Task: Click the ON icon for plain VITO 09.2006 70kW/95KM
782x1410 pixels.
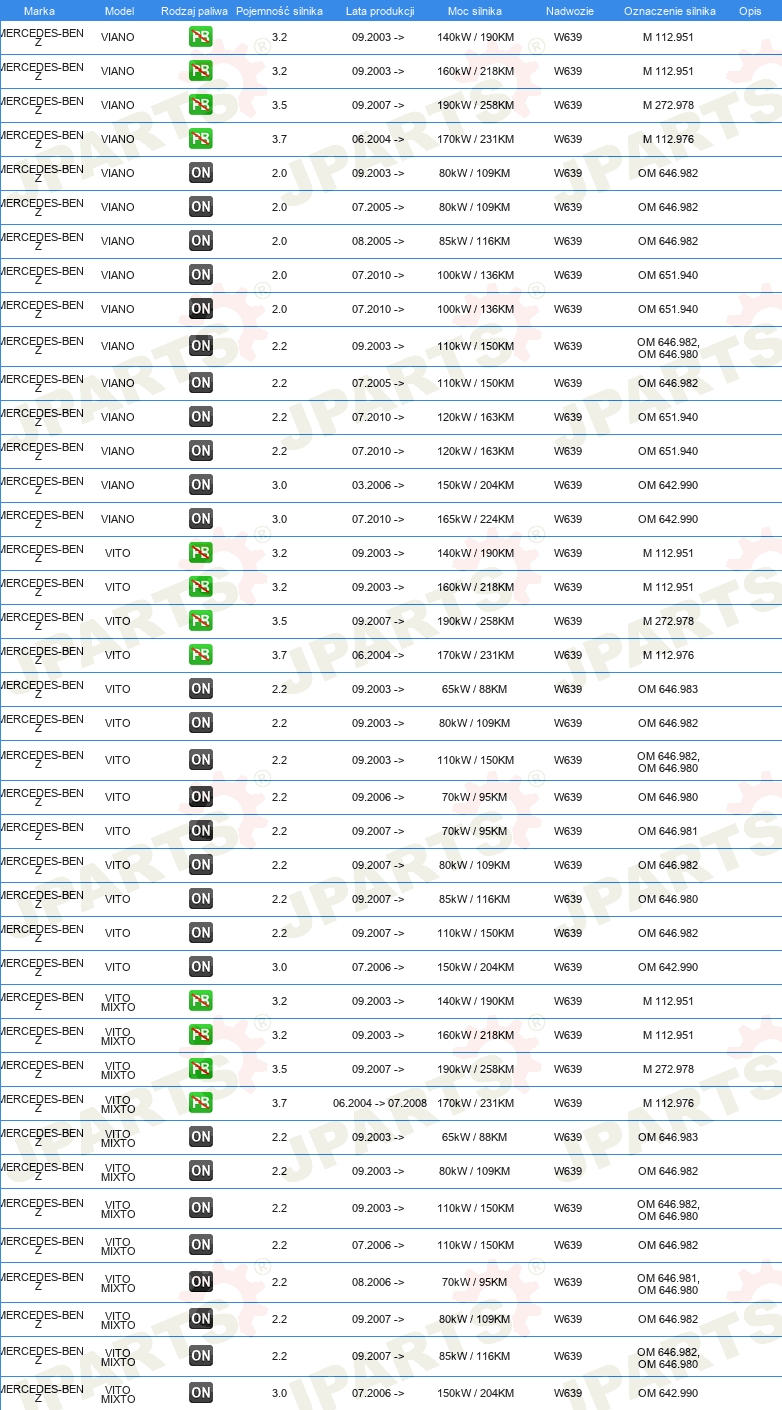Action: pyautogui.click(x=200, y=797)
